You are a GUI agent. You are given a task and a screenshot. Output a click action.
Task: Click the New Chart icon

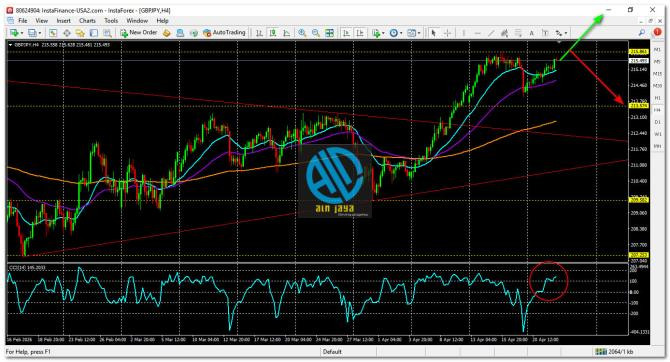pos(15,33)
